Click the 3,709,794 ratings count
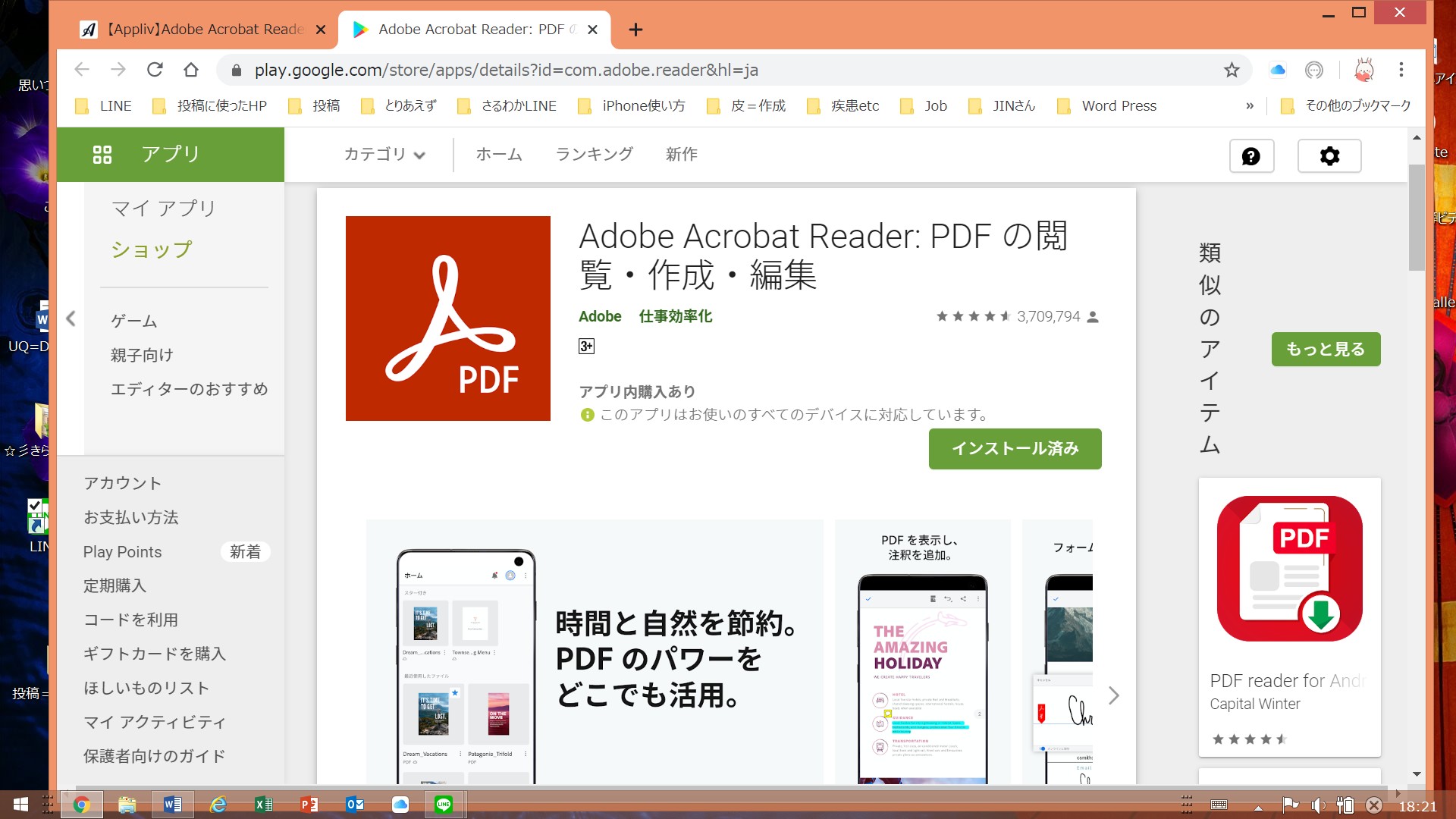The height and width of the screenshot is (819, 1456). [1048, 317]
